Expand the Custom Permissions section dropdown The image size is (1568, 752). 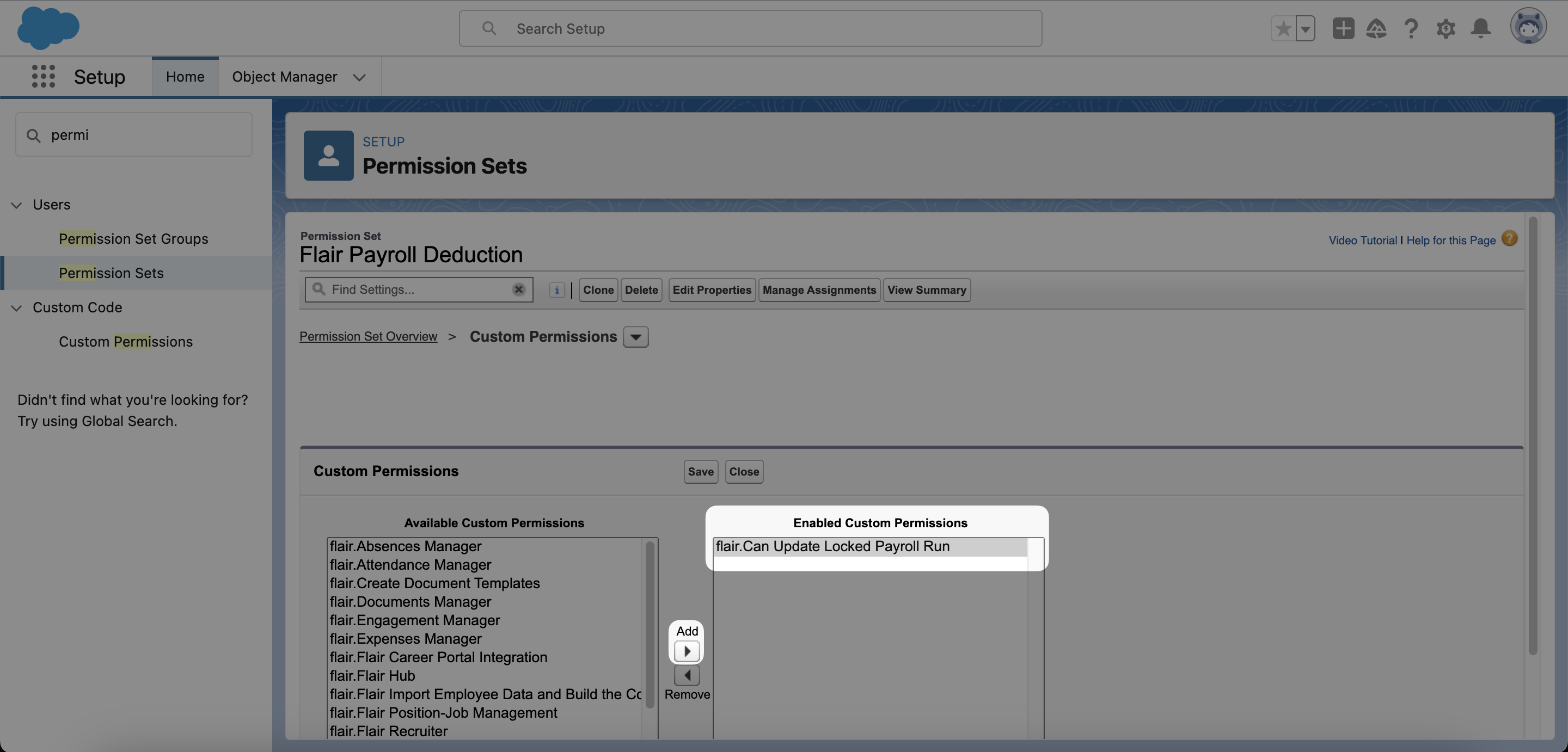pos(635,337)
